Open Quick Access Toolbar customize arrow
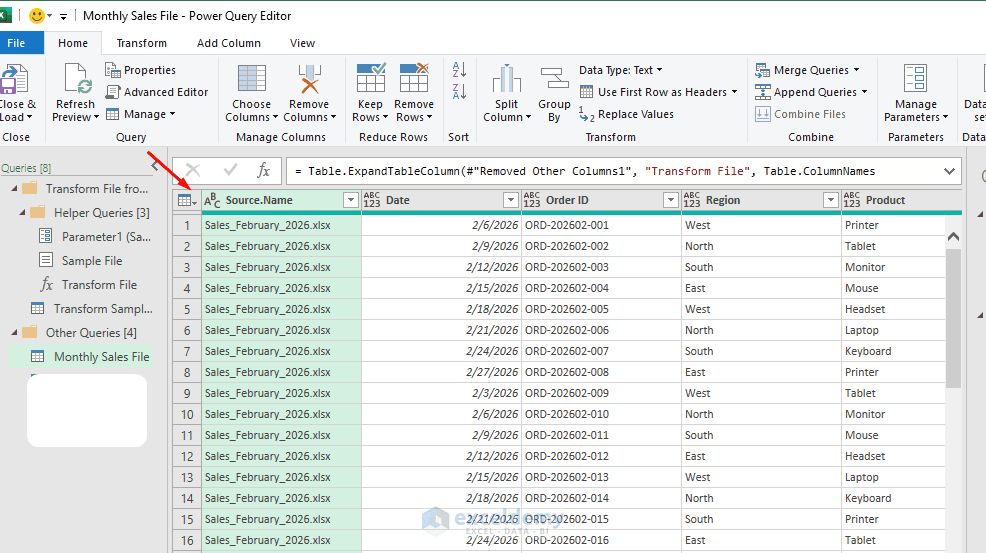The height and width of the screenshot is (553, 986). click(64, 16)
